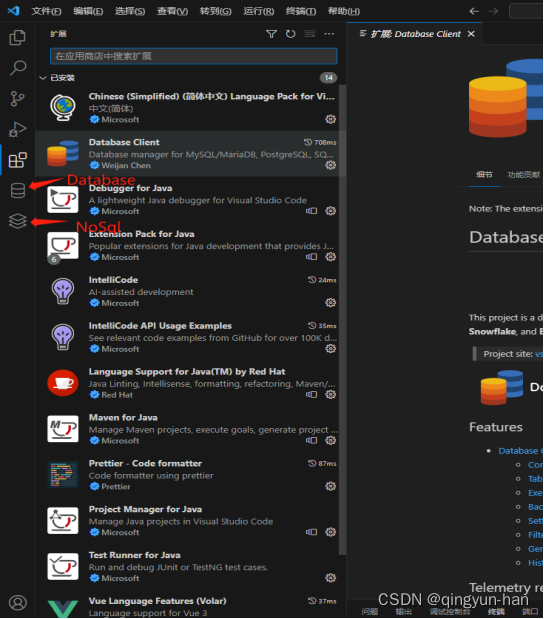The image size is (544, 619).
Task: Clear extension search results icon
Action: 310,34
